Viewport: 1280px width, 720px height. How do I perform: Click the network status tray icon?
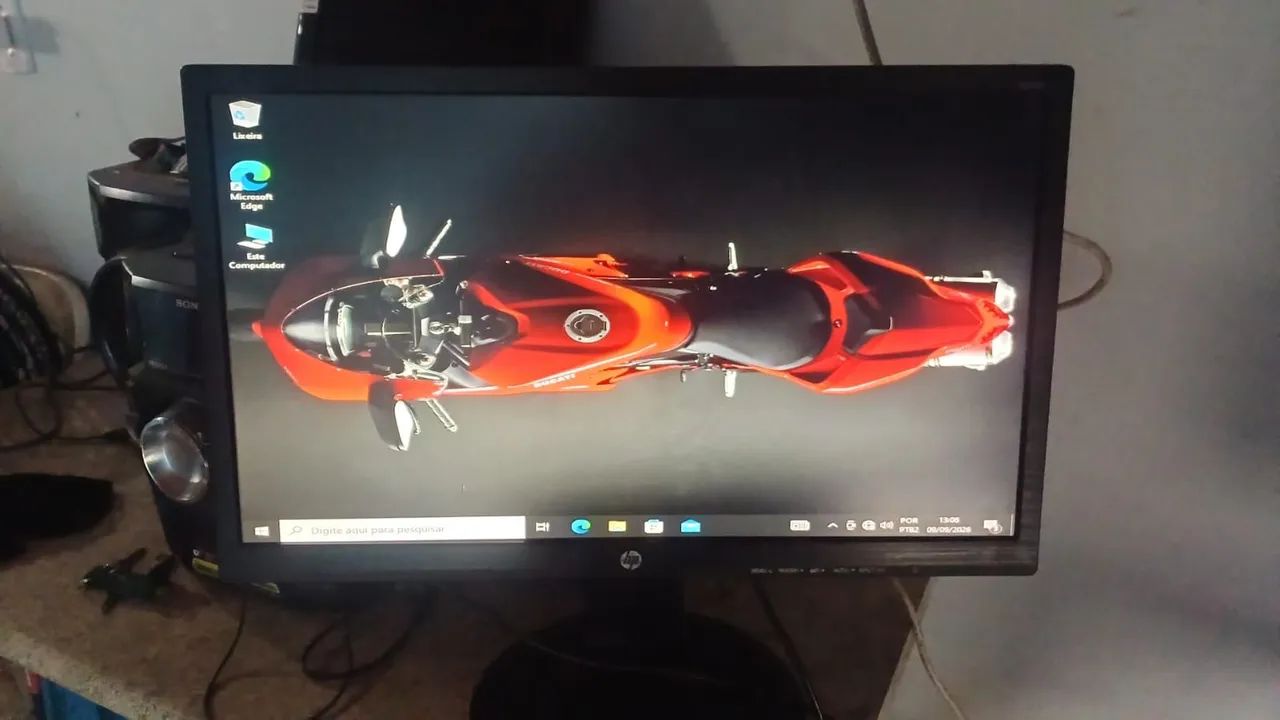(869, 525)
